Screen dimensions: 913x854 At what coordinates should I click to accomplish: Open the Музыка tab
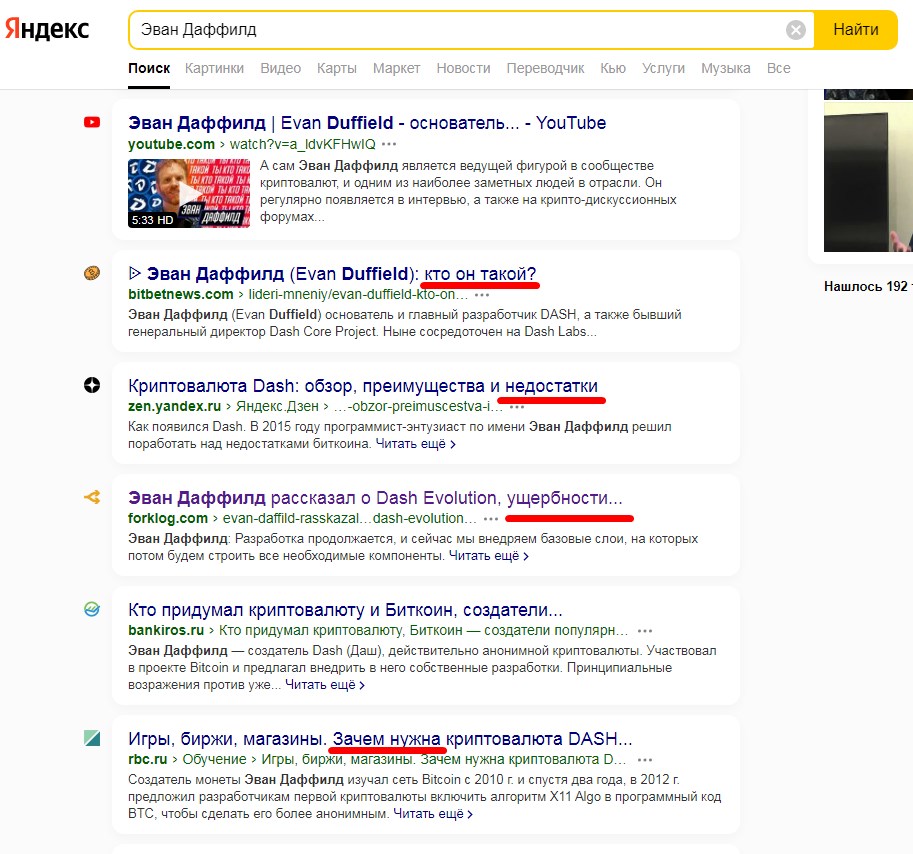click(x=726, y=68)
